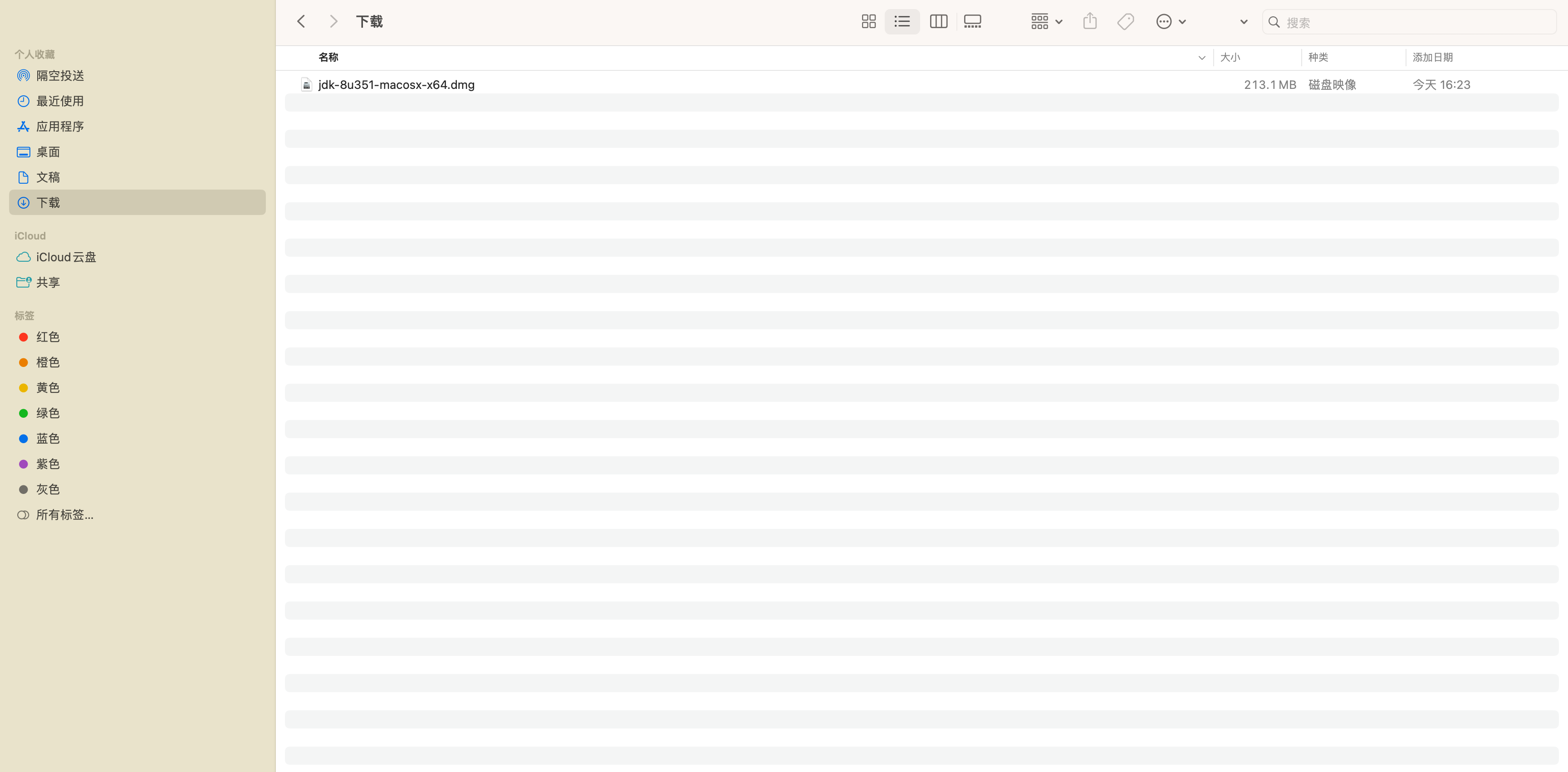This screenshot has width=1568, height=772.
Task: Go forward with the right chevron
Action: click(x=333, y=22)
